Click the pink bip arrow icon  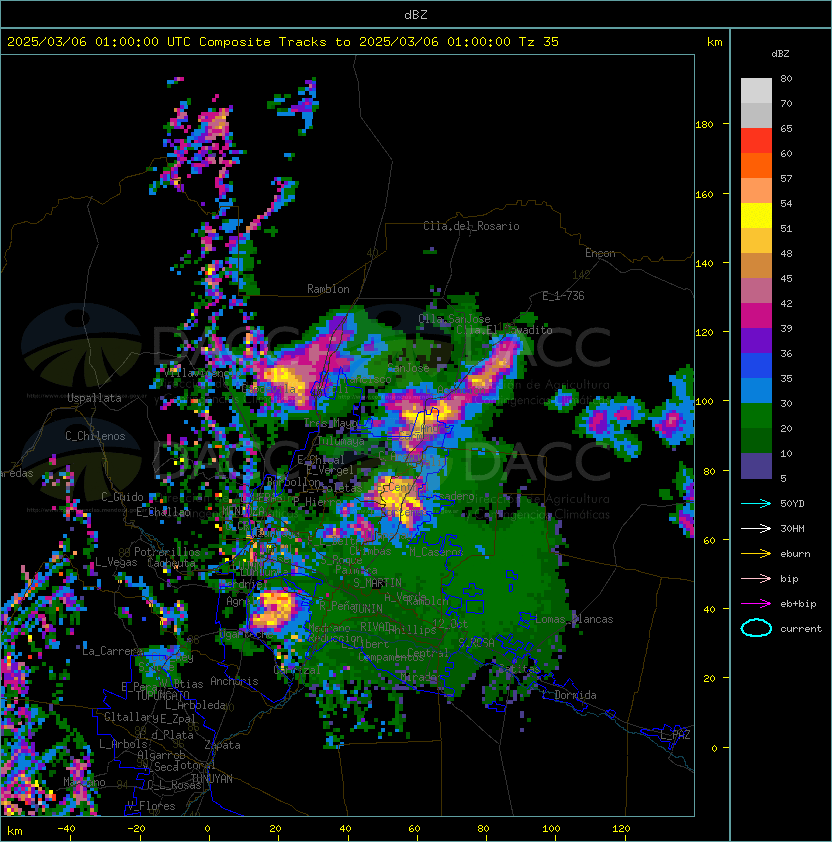(756, 579)
